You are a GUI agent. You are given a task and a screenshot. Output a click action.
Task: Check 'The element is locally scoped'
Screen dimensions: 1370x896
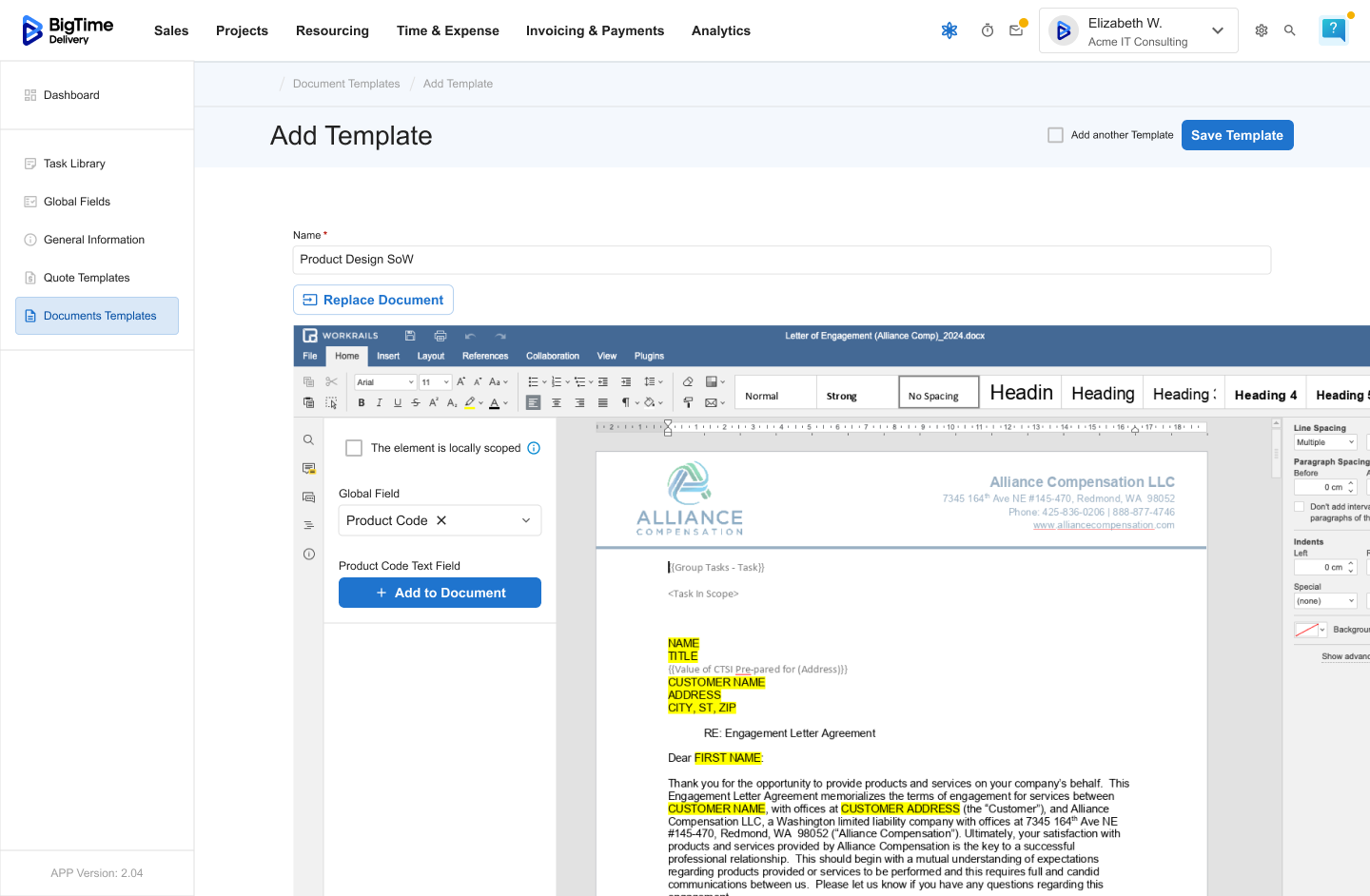(x=354, y=448)
